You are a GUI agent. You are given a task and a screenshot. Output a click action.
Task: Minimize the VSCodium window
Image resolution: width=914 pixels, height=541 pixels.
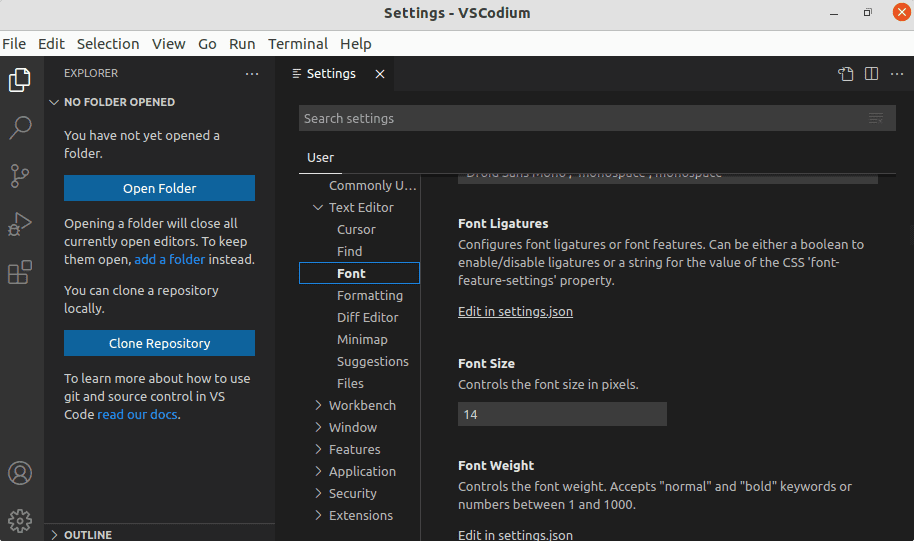click(834, 13)
